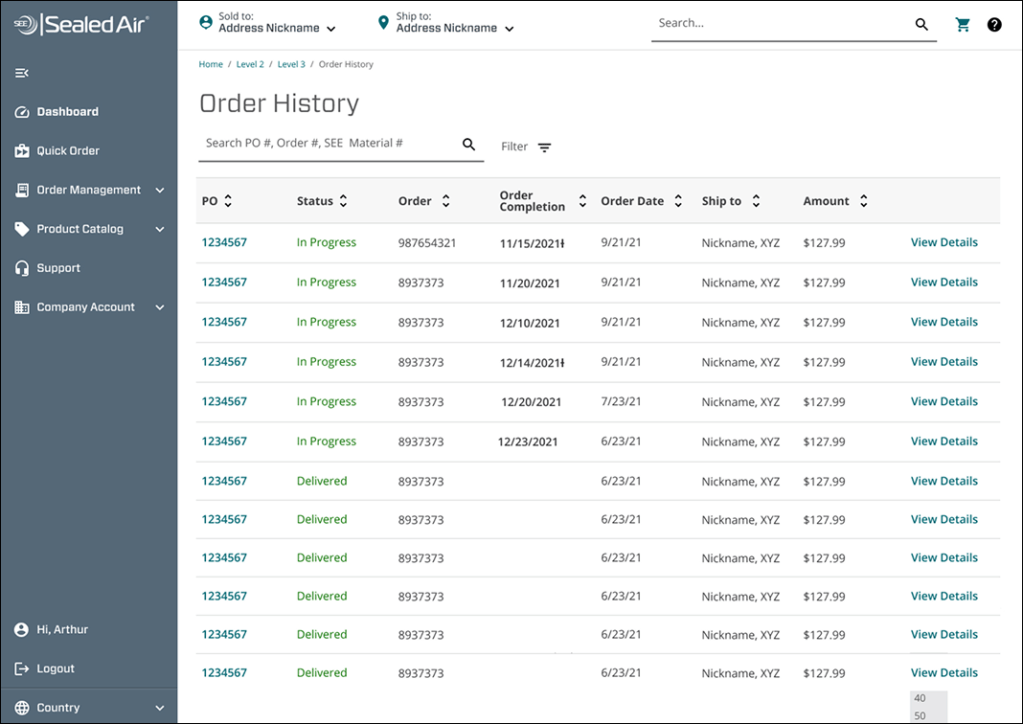Viewport: 1023px width, 724px height.
Task: Click the order search magnifier icon
Action: click(469, 145)
